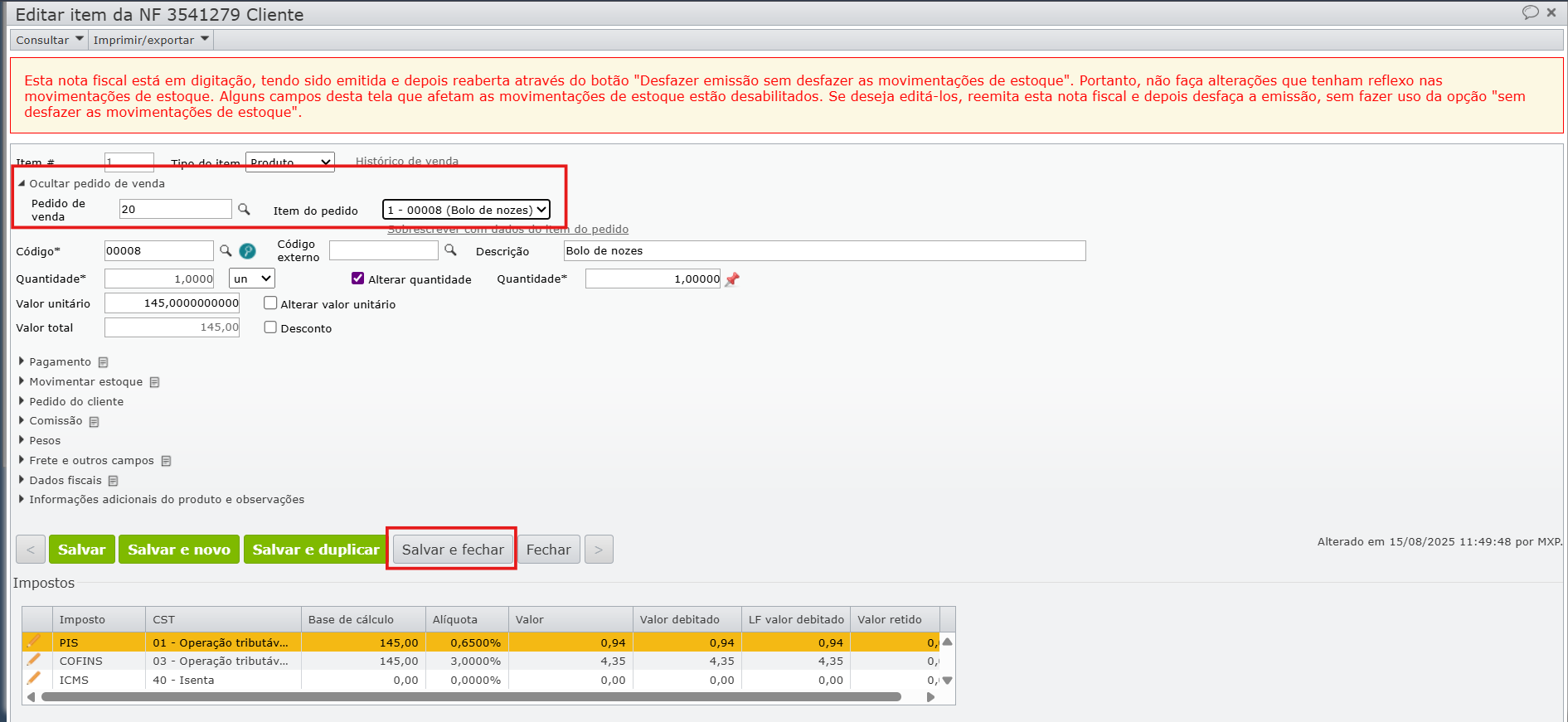This screenshot has width=1568, height=722.
Task: Click Salvar e duplicar button
Action: pos(316,550)
